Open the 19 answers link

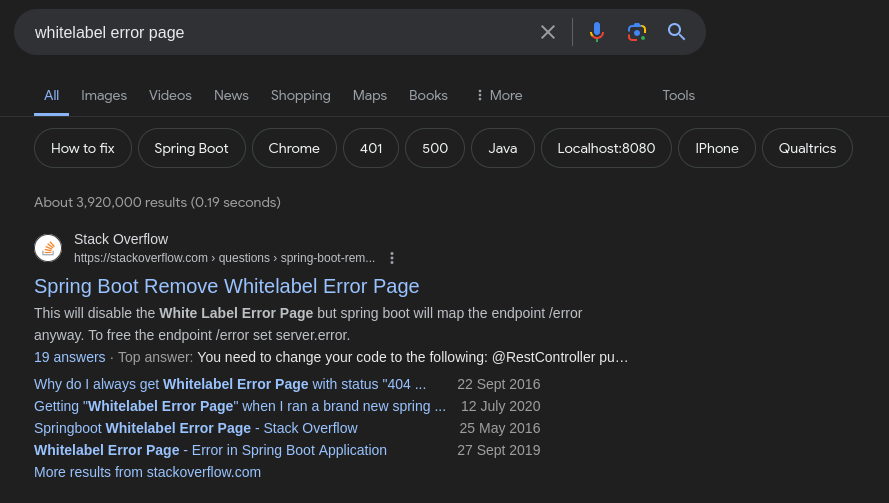coord(70,357)
